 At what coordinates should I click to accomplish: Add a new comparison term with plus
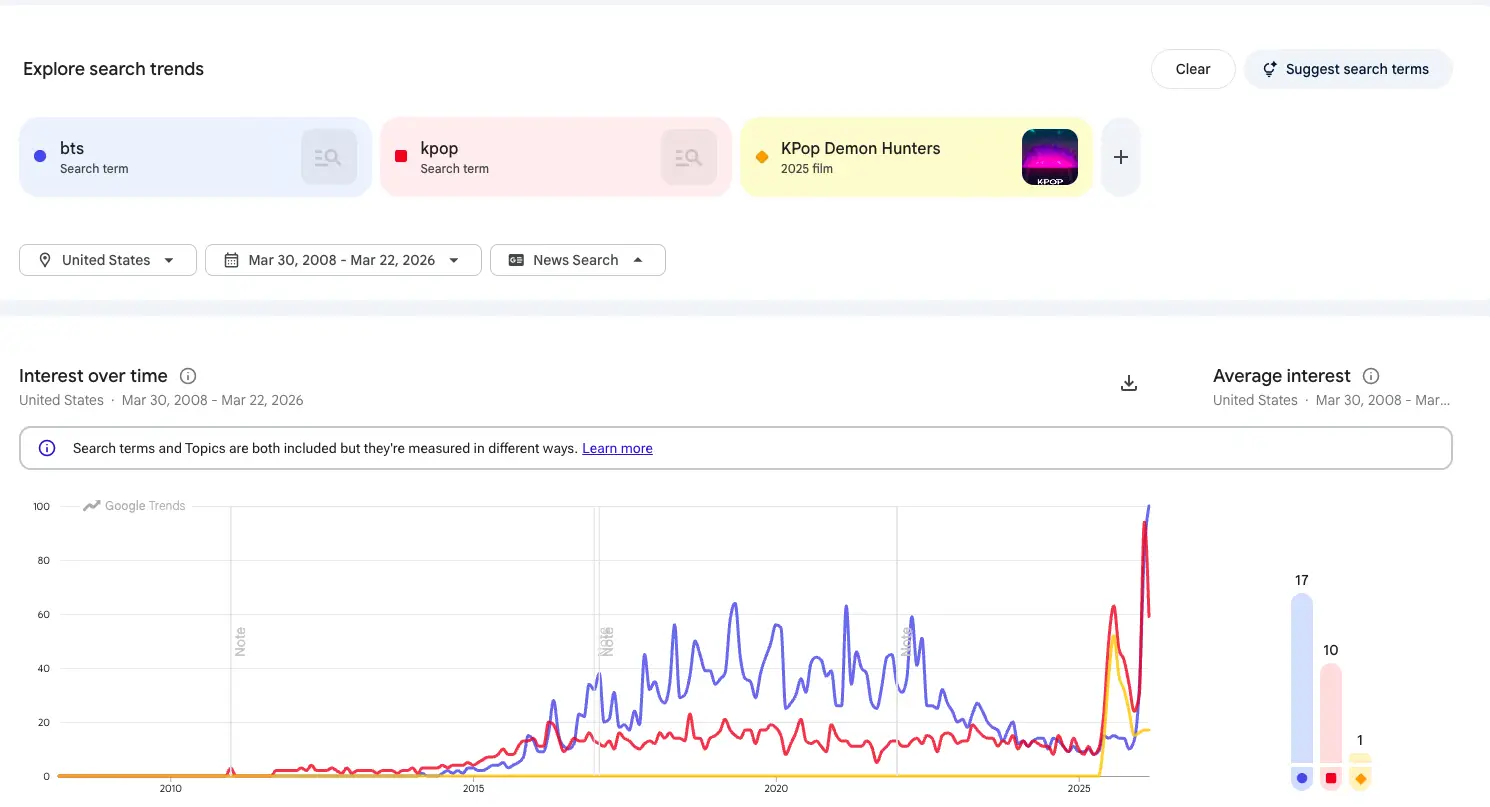[1121, 157]
